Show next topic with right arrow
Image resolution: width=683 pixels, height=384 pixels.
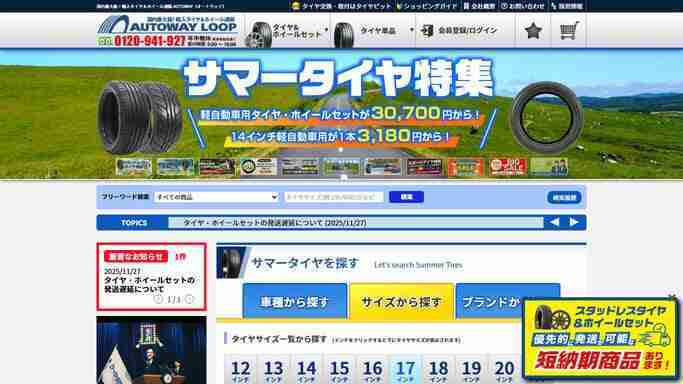[574, 222]
